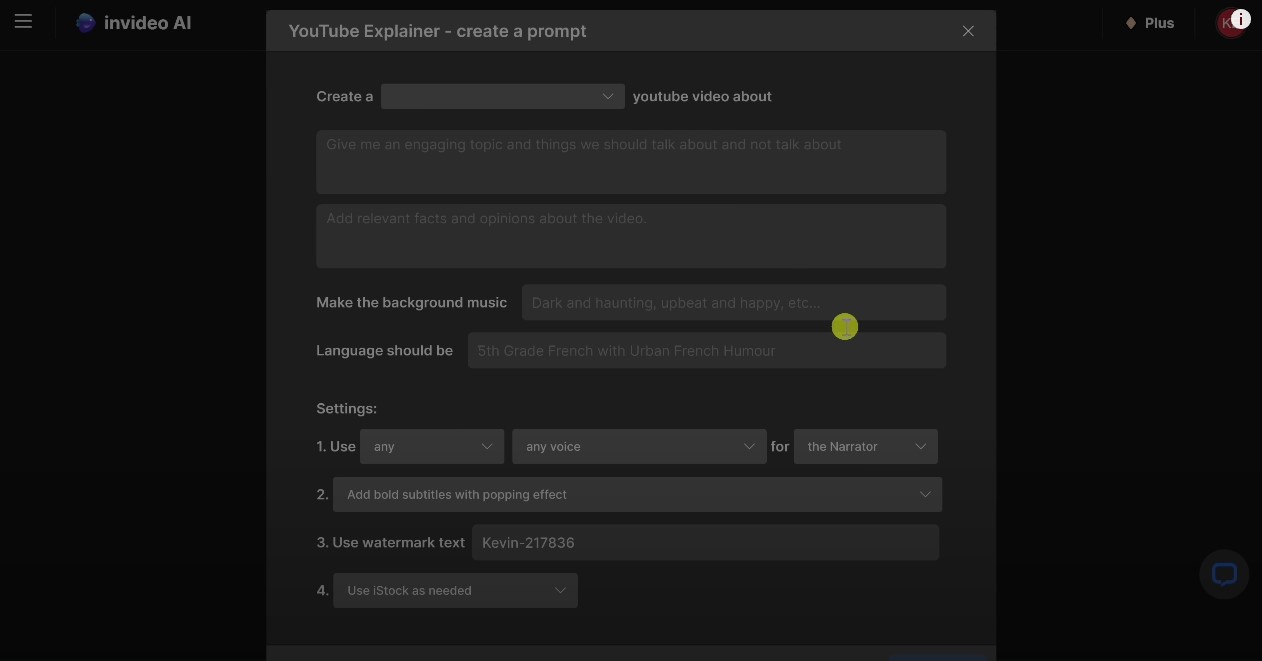Click the engaging topic text area
Image resolution: width=1262 pixels, height=661 pixels.
coord(631,161)
